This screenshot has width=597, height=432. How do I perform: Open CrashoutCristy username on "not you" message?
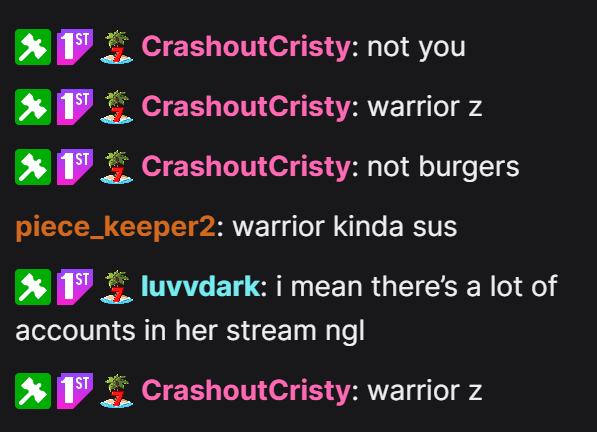click(246, 47)
